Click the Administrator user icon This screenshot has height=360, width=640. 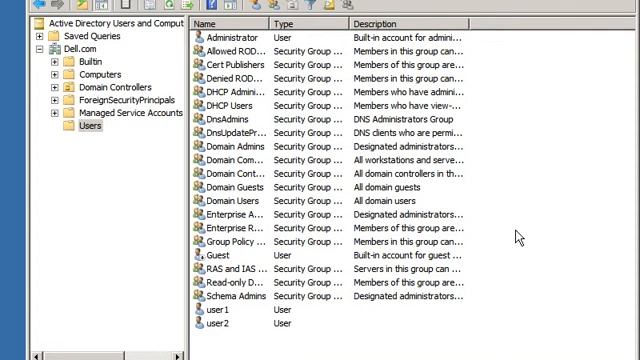point(199,37)
